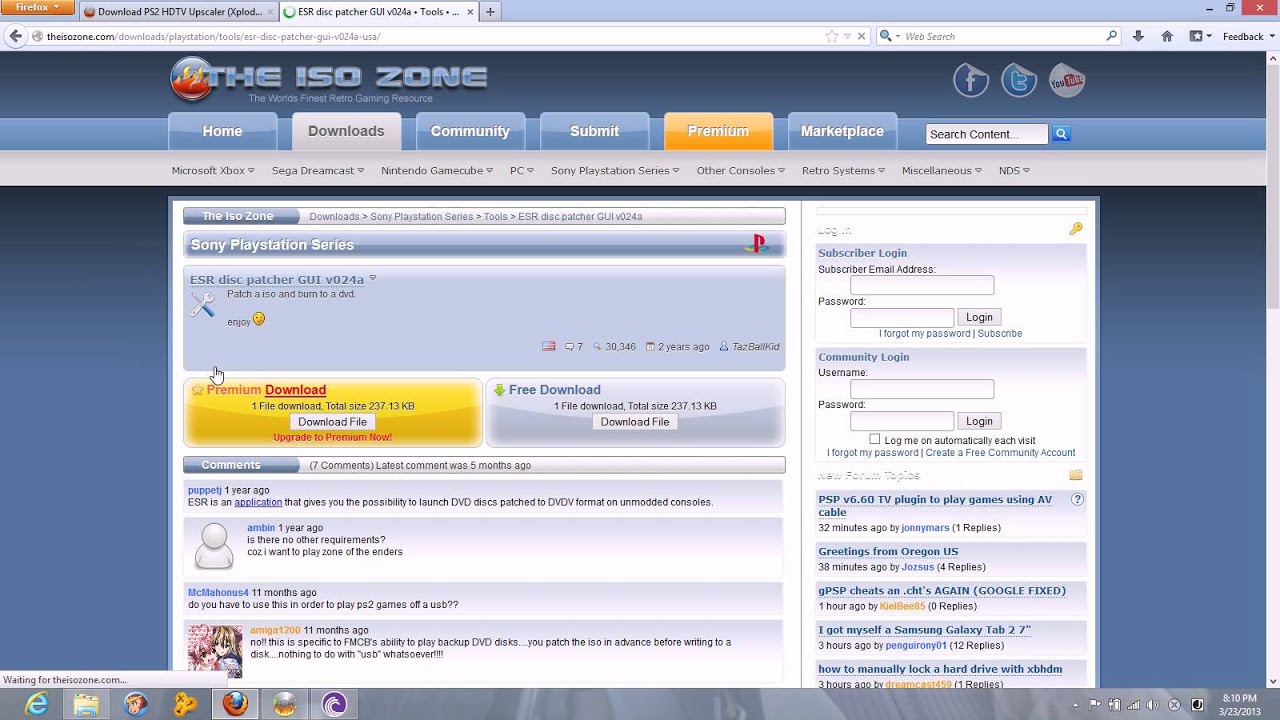Open Greetings from Oregon US topic
The image size is (1280, 720).
888,551
